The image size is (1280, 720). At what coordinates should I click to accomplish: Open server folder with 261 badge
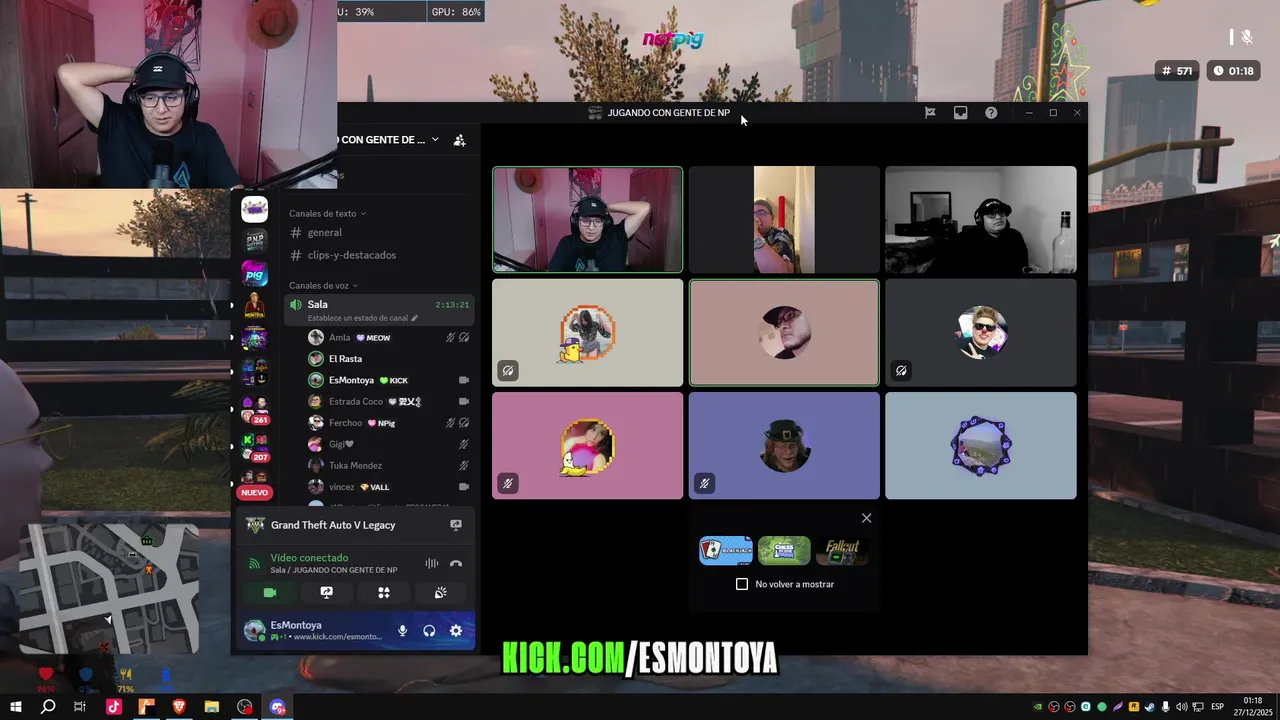click(x=254, y=408)
